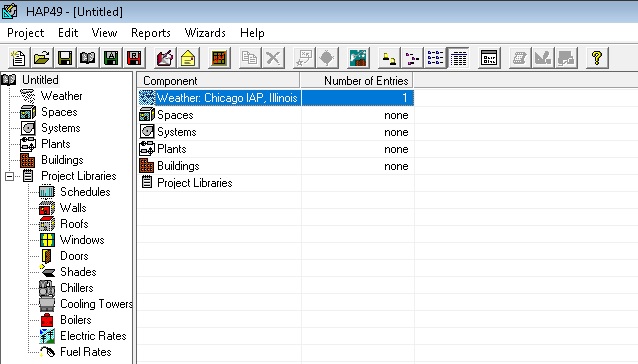638x364 pixels.
Task: Select Plants row in component list
Action: click(276, 149)
